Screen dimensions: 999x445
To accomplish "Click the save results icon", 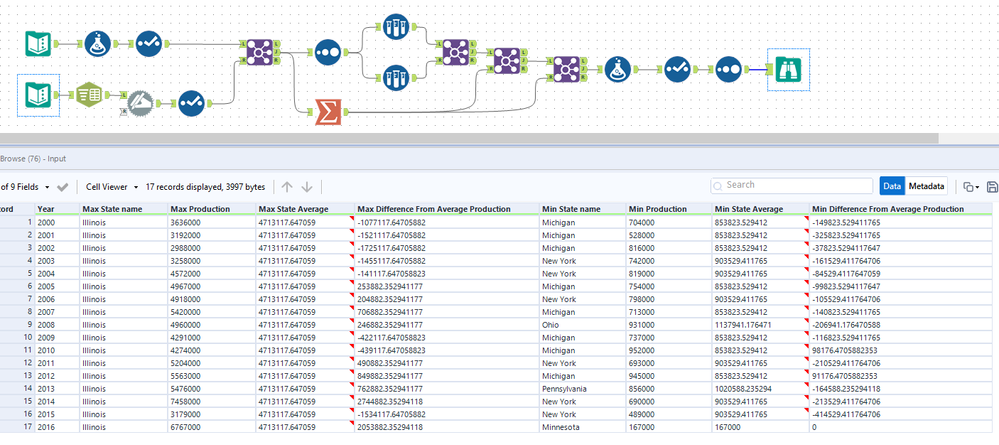I will click(991, 186).
